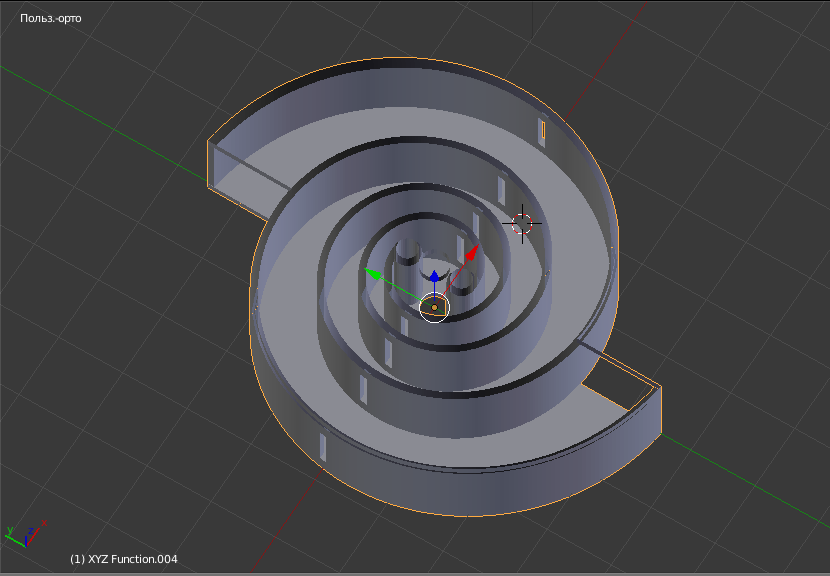830x576 pixels.
Task: Click the blue Z-axis manipulator arrow
Action: 434,276
